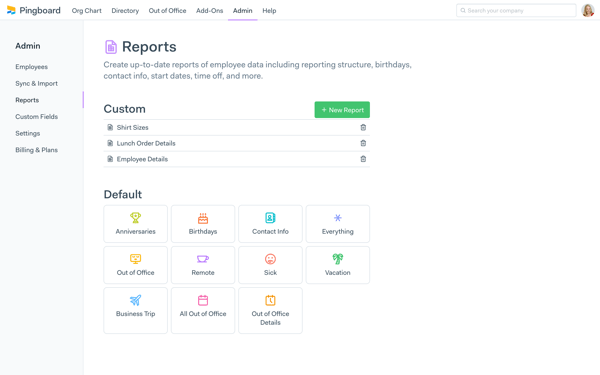Open the Remote coffee cup report
Screen dimensions: 600x375
pos(203,265)
